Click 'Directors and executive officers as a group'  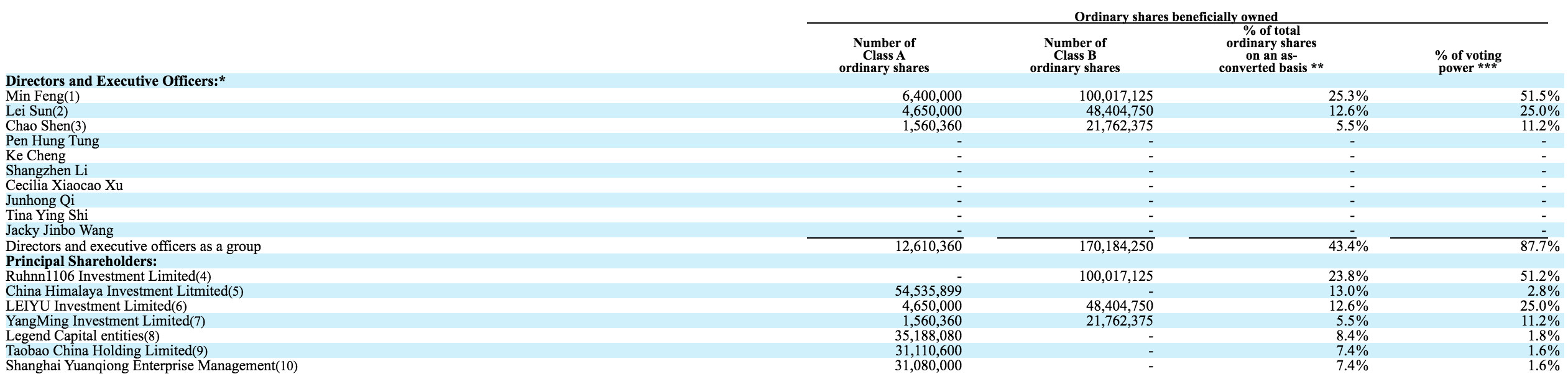(133, 247)
